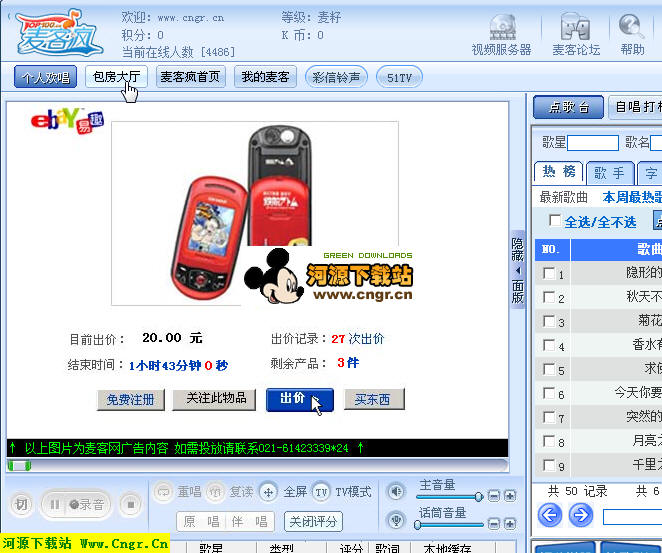Click the TV模式 icon
662x553 pixels.
(321, 492)
